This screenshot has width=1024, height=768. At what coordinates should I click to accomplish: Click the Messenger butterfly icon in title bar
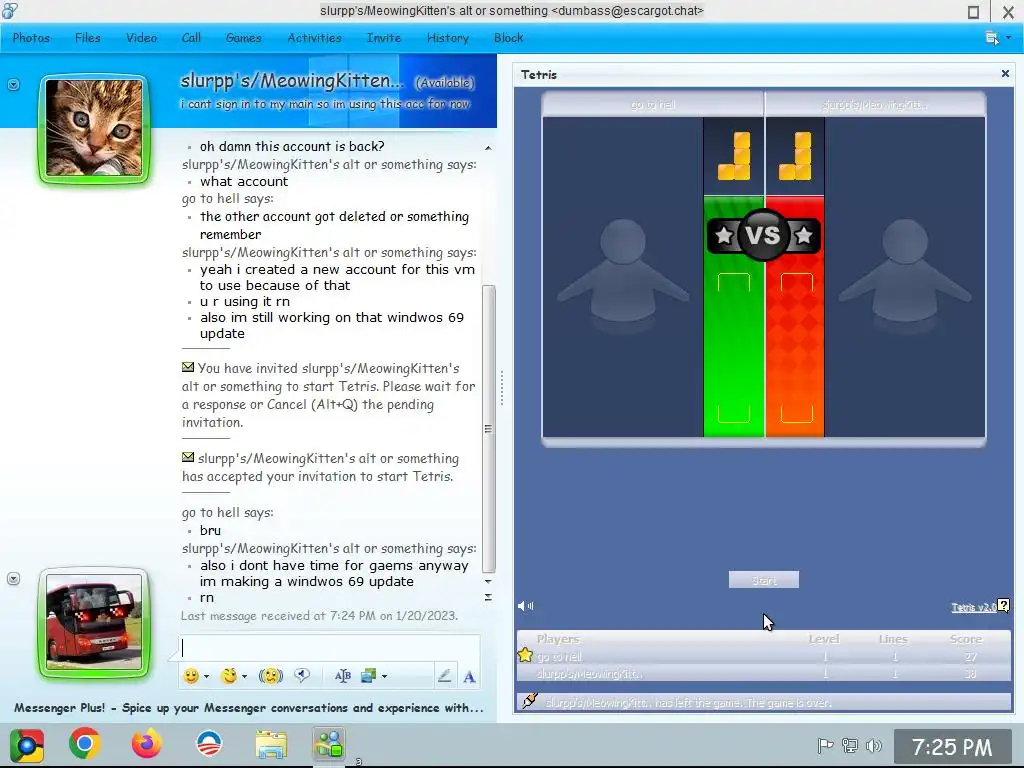pos(10,10)
